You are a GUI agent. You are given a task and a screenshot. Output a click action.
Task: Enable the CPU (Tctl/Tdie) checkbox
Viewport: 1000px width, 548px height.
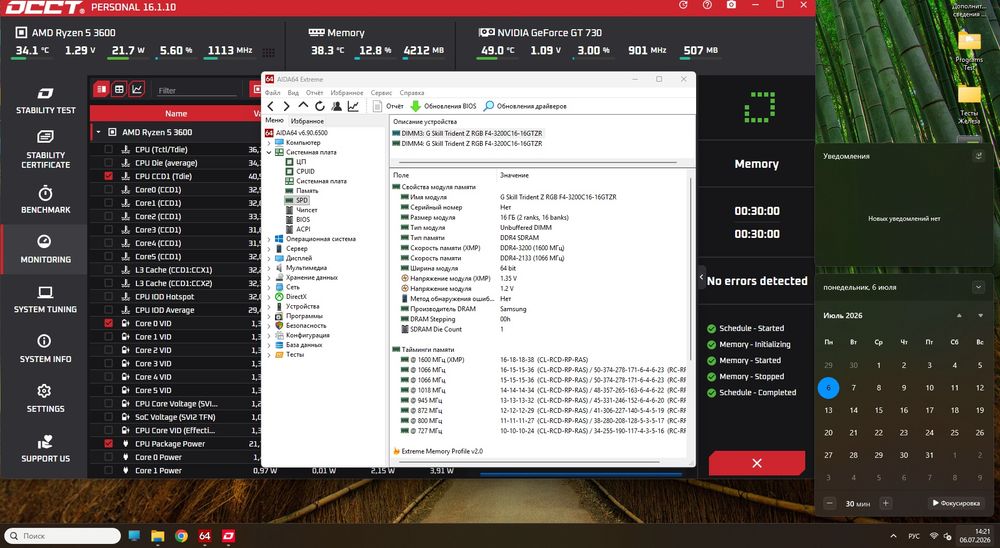tap(108, 149)
